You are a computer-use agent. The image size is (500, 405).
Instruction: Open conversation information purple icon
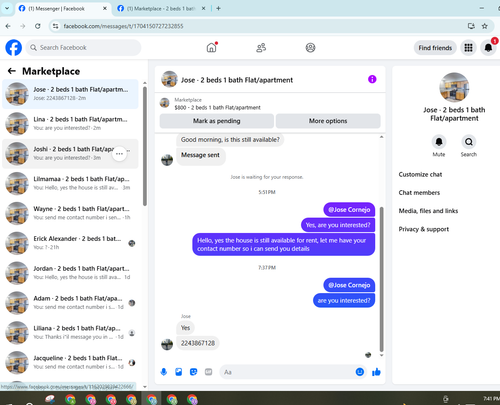click(x=372, y=79)
